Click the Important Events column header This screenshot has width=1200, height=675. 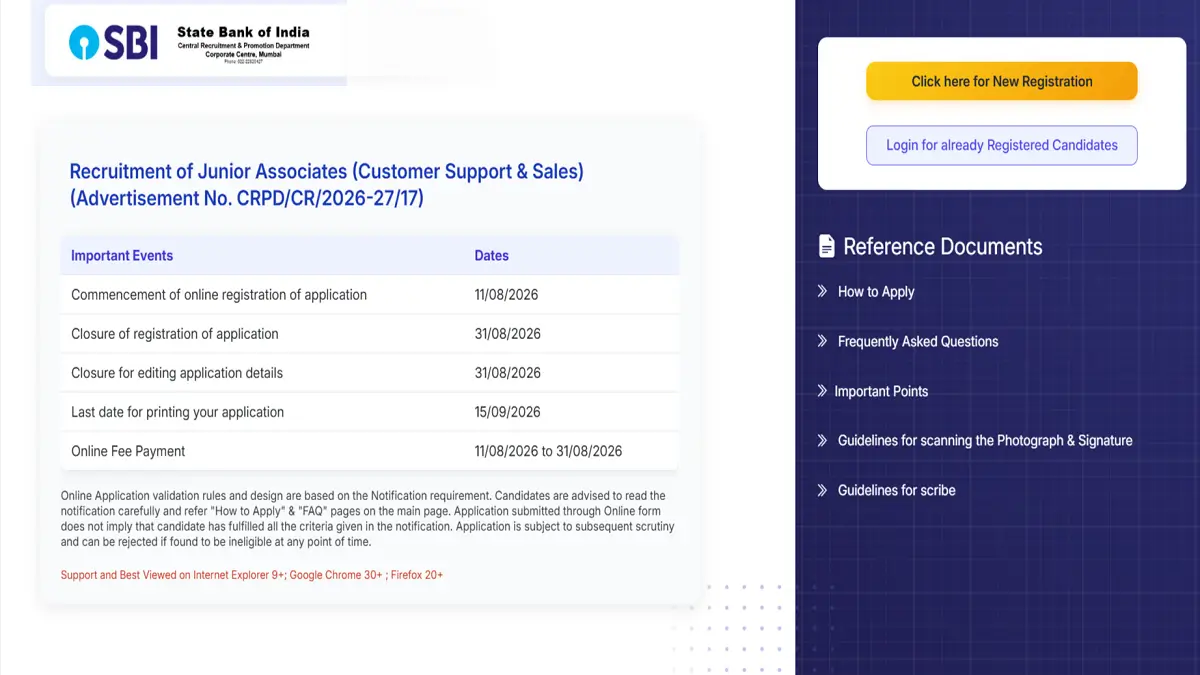tap(122, 256)
